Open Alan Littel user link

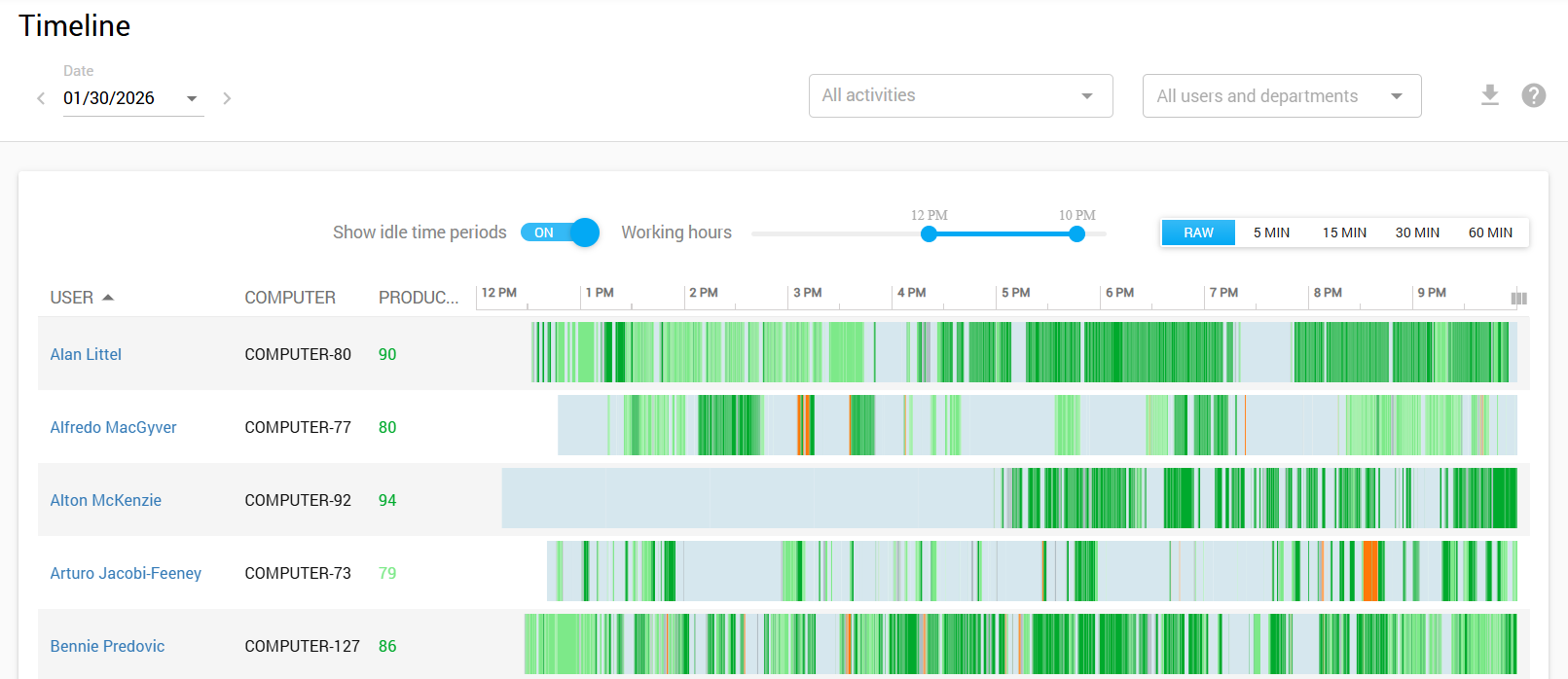pyautogui.click(x=86, y=354)
